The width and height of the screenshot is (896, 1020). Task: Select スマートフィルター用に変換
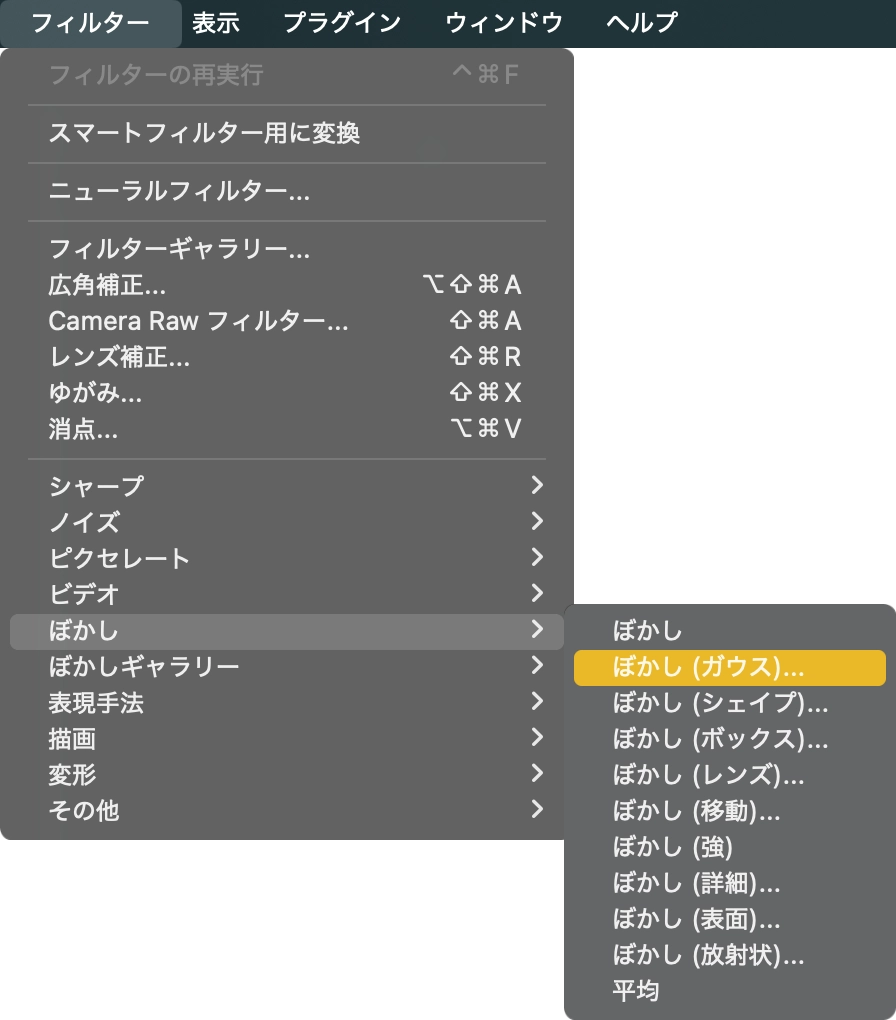coord(204,133)
